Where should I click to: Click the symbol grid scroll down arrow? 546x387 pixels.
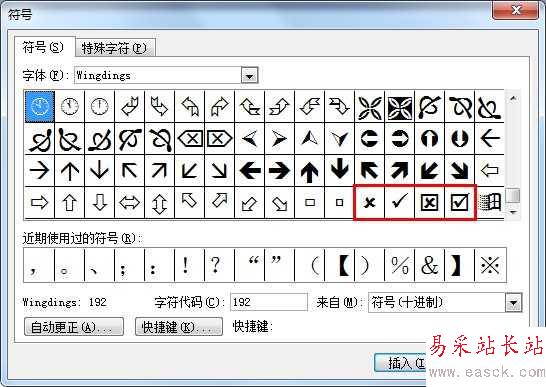[x=513, y=211]
